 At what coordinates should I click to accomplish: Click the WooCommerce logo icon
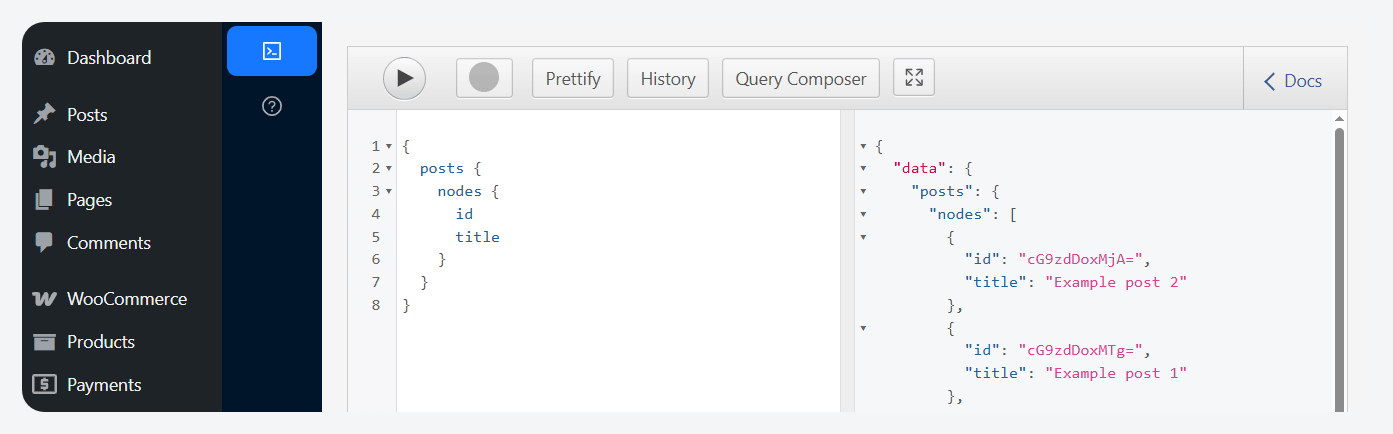click(44, 299)
